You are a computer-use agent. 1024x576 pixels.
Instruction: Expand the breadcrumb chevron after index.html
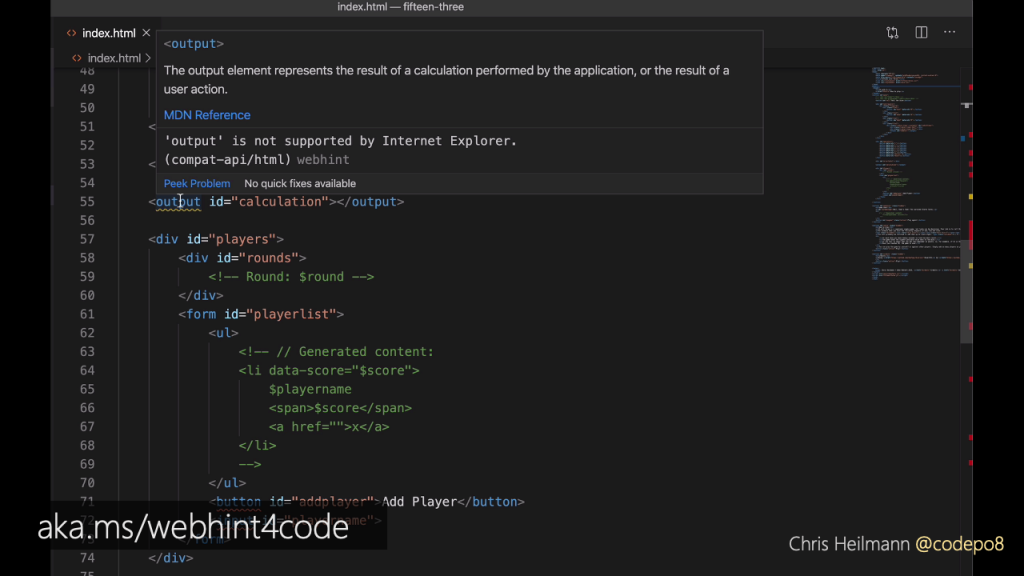tap(148, 58)
